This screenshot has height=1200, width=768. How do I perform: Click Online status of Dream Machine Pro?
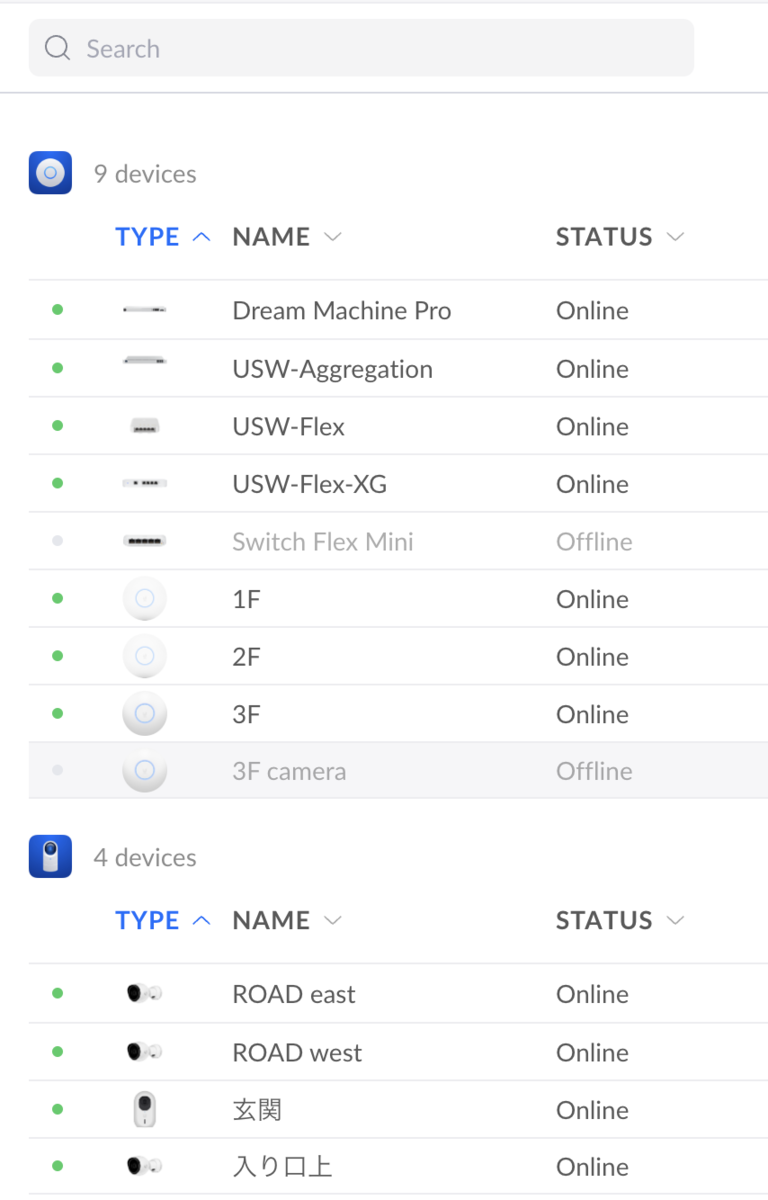[592, 311]
